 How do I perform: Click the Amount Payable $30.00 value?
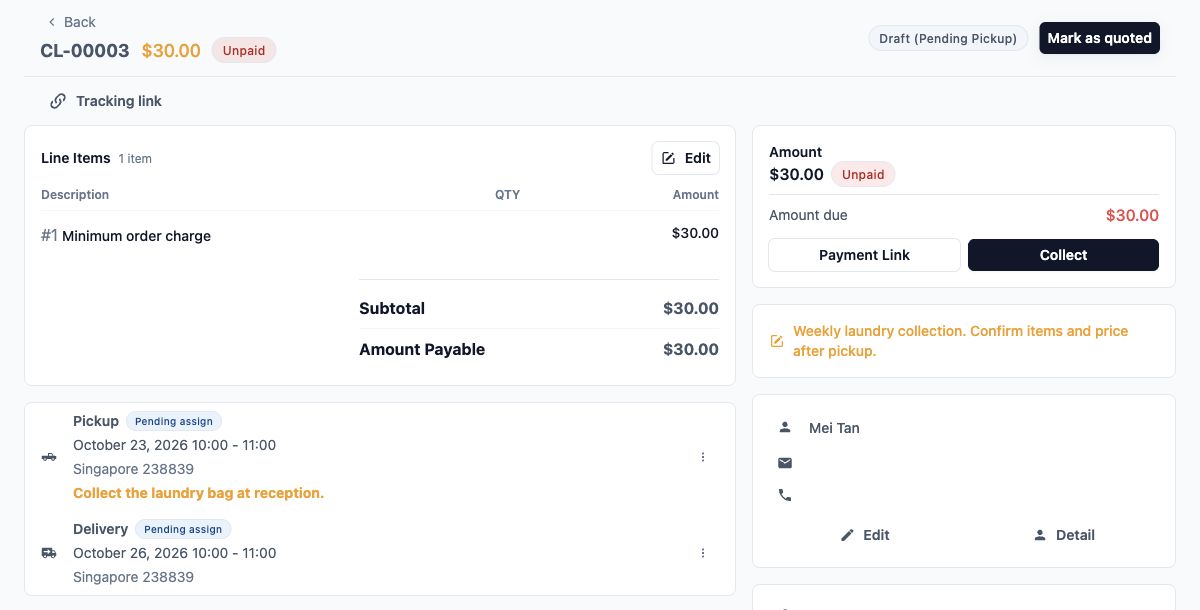(691, 349)
